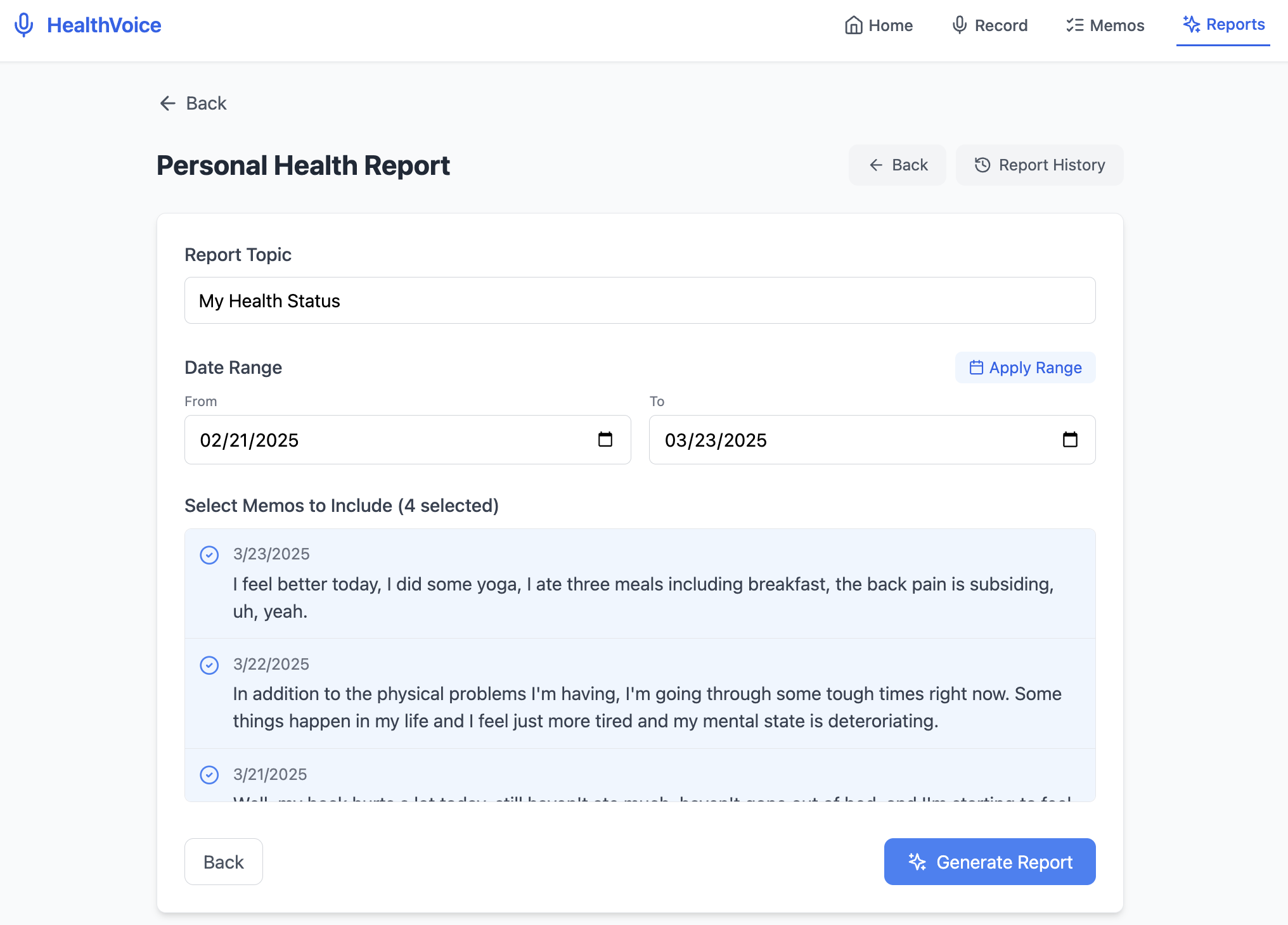Deselect the 3/23/2025 memo checkmark
The image size is (1288, 925).
209,555
